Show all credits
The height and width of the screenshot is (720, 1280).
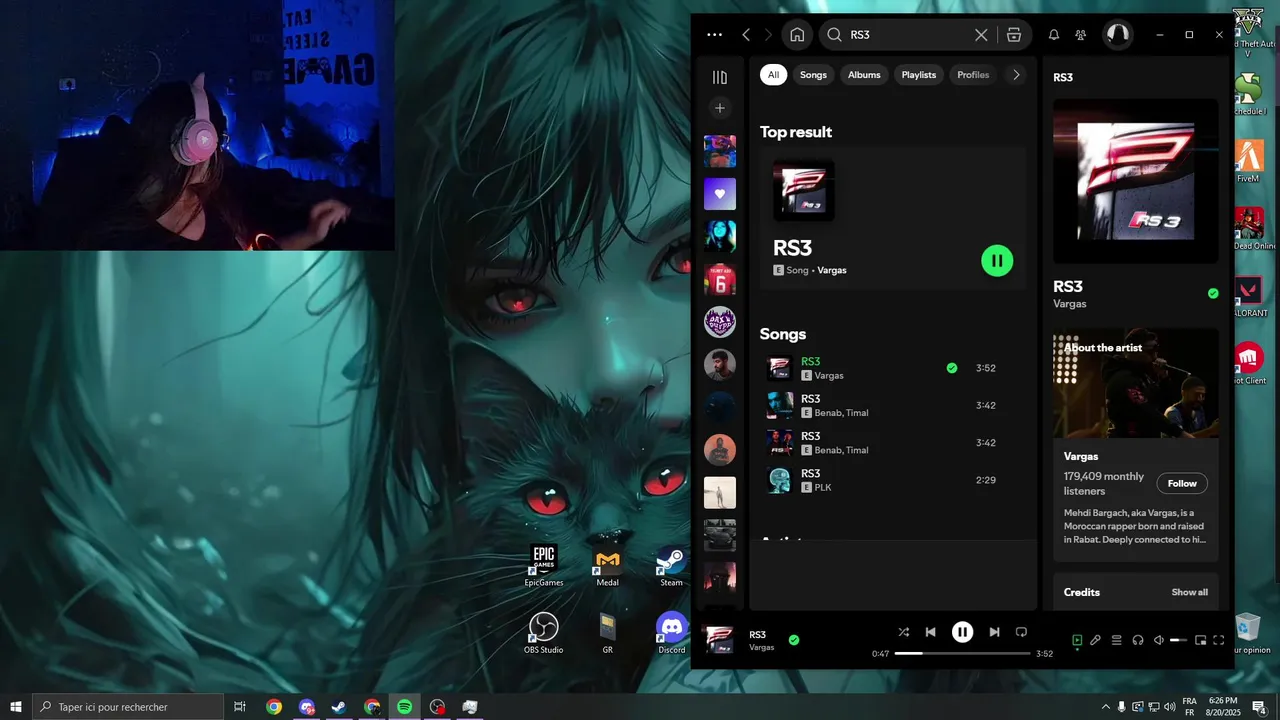[1189, 592]
